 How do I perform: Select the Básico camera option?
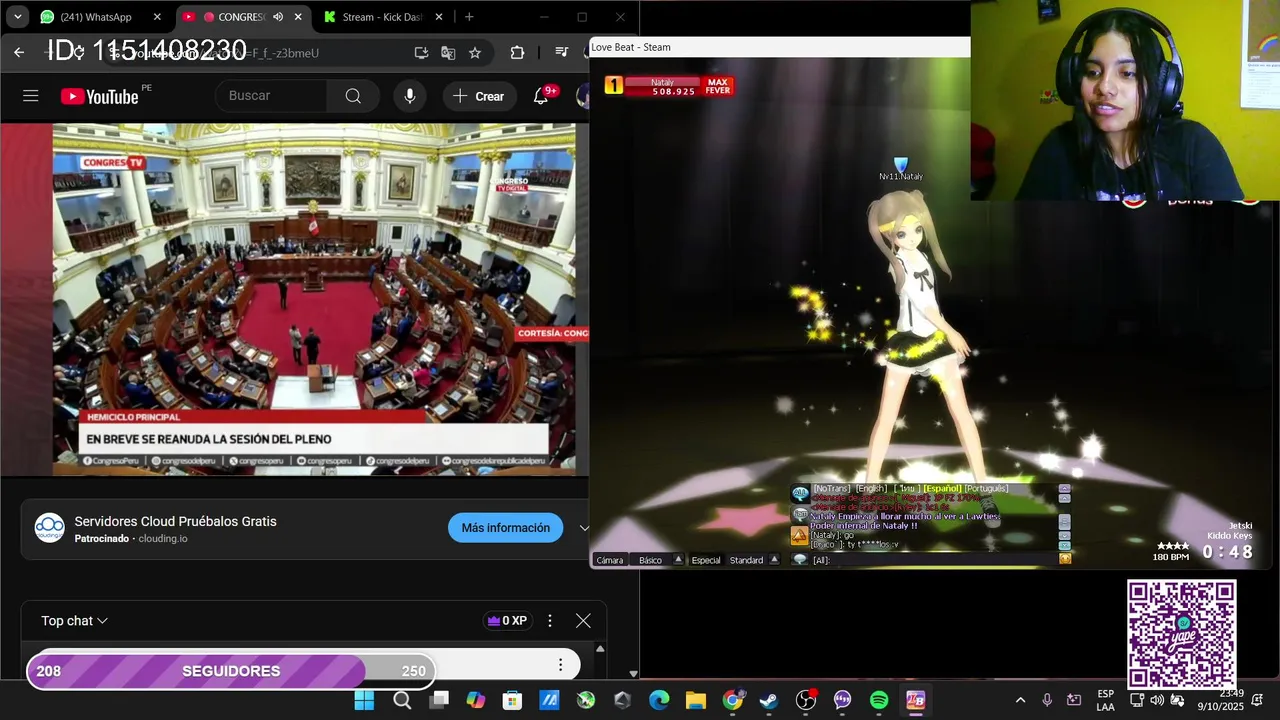[x=651, y=560]
